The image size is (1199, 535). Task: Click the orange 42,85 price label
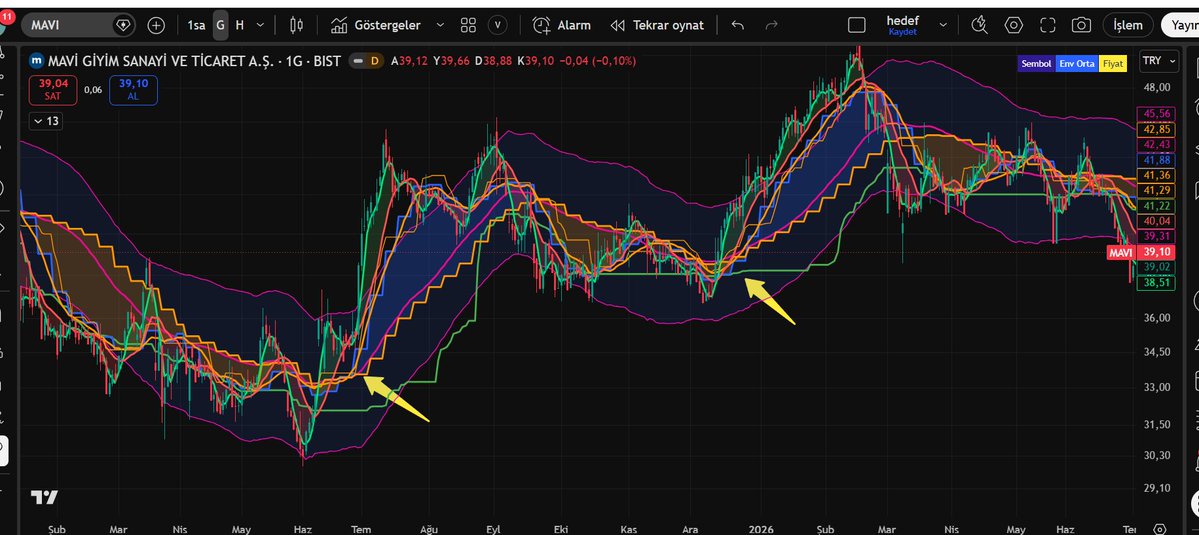point(1157,129)
